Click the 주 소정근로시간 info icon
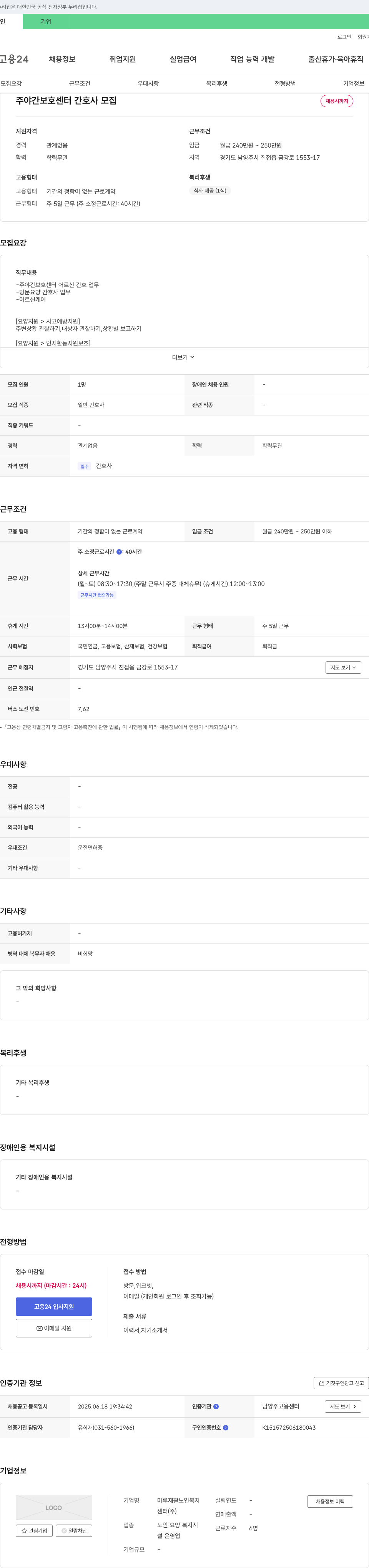Image resolution: width=369 pixels, height=1568 pixels. [119, 552]
